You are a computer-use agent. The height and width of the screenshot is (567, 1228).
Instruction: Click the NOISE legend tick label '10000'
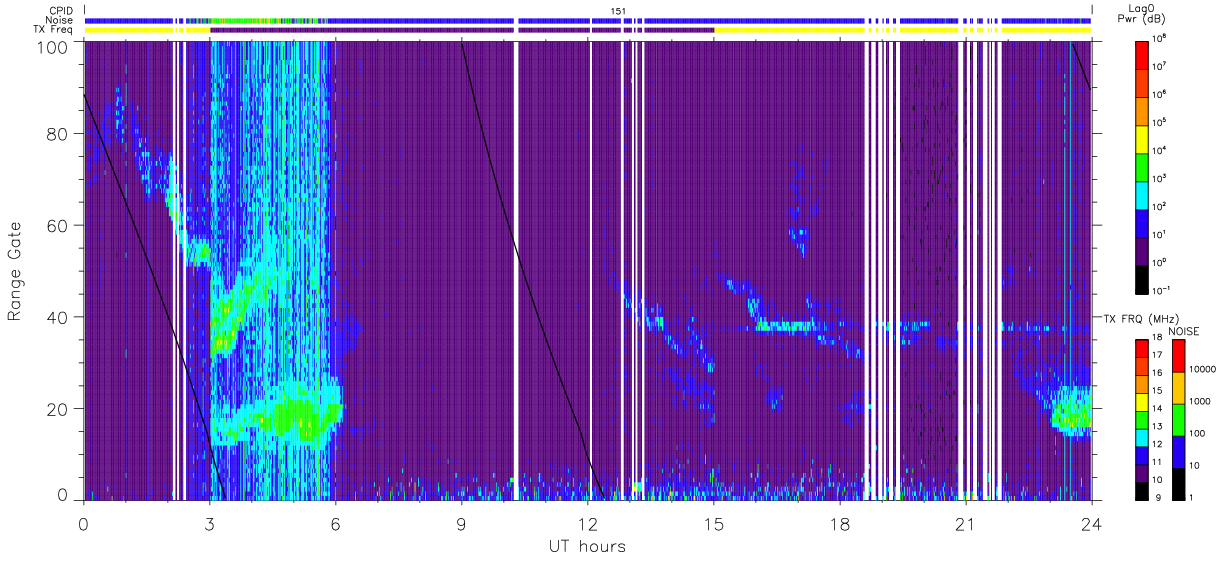[x=1202, y=370]
